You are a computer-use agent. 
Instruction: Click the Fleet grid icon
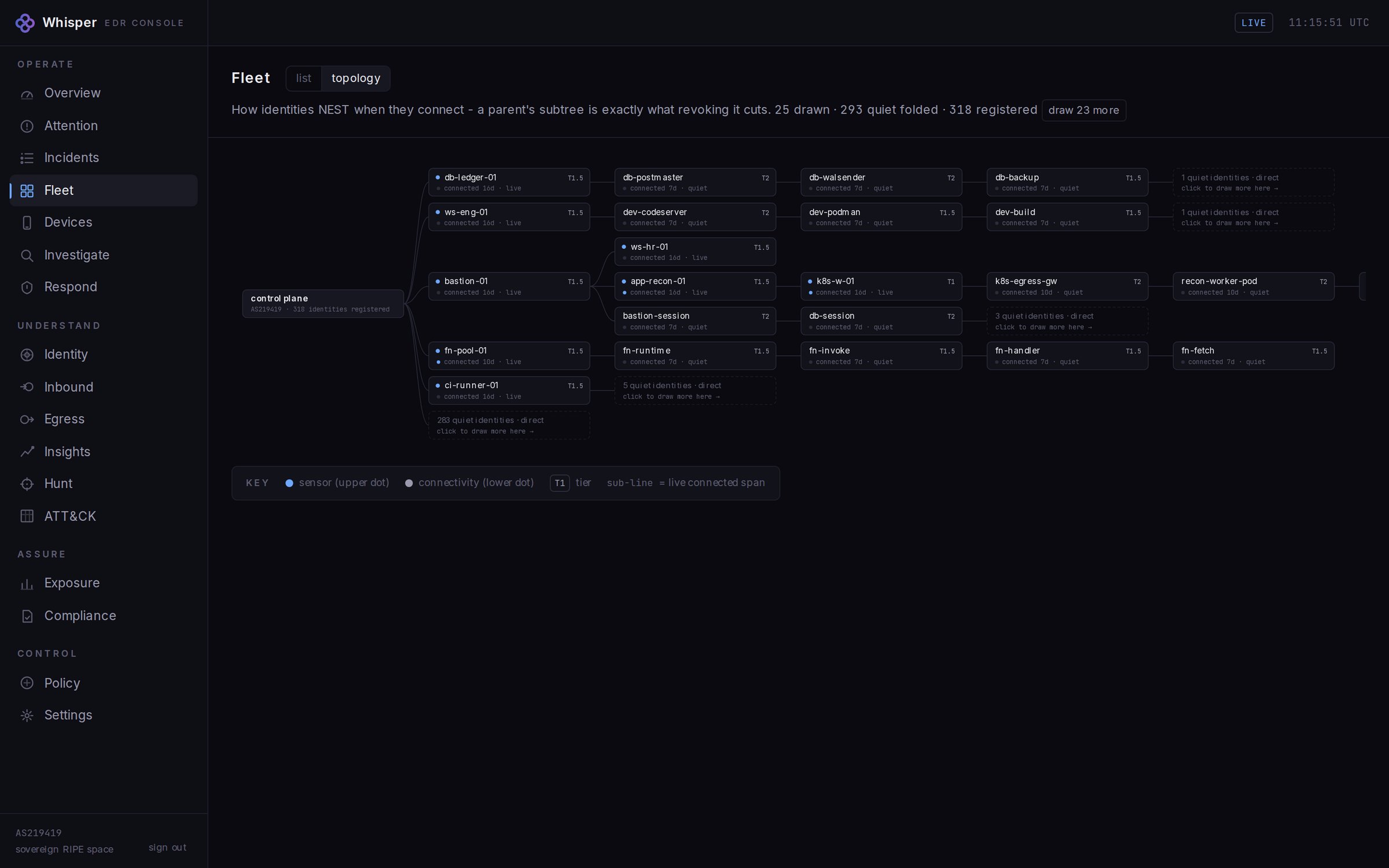tap(27, 190)
